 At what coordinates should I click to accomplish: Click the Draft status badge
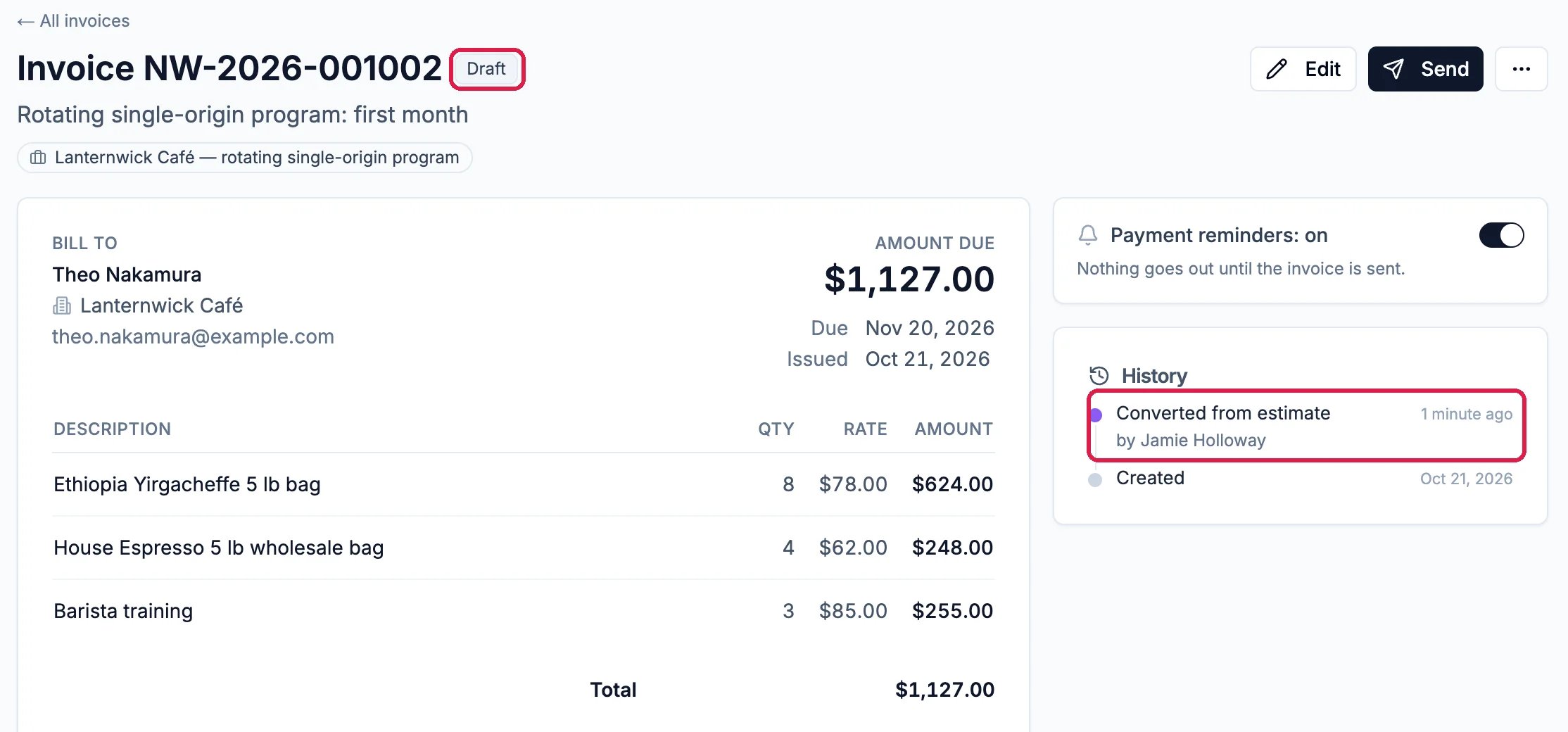[x=486, y=69]
